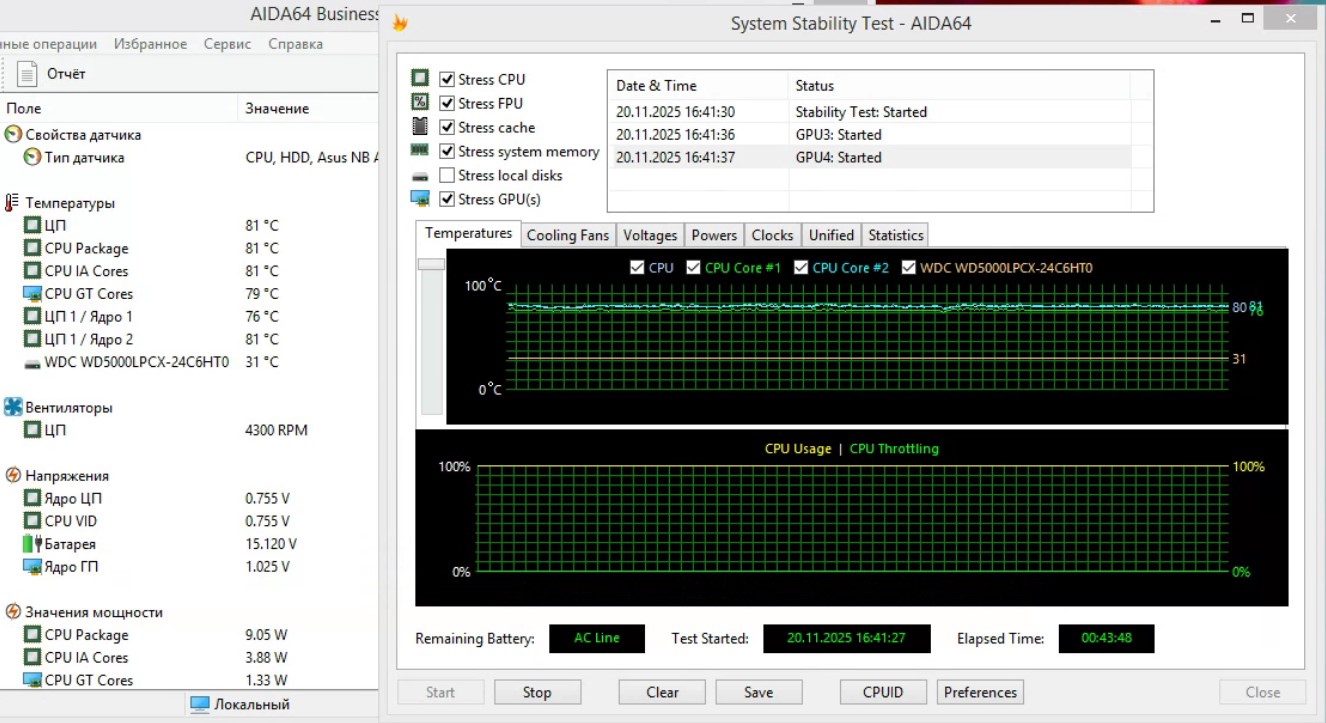Click the Report document icon in toolbar
1326x723 pixels.
point(28,73)
